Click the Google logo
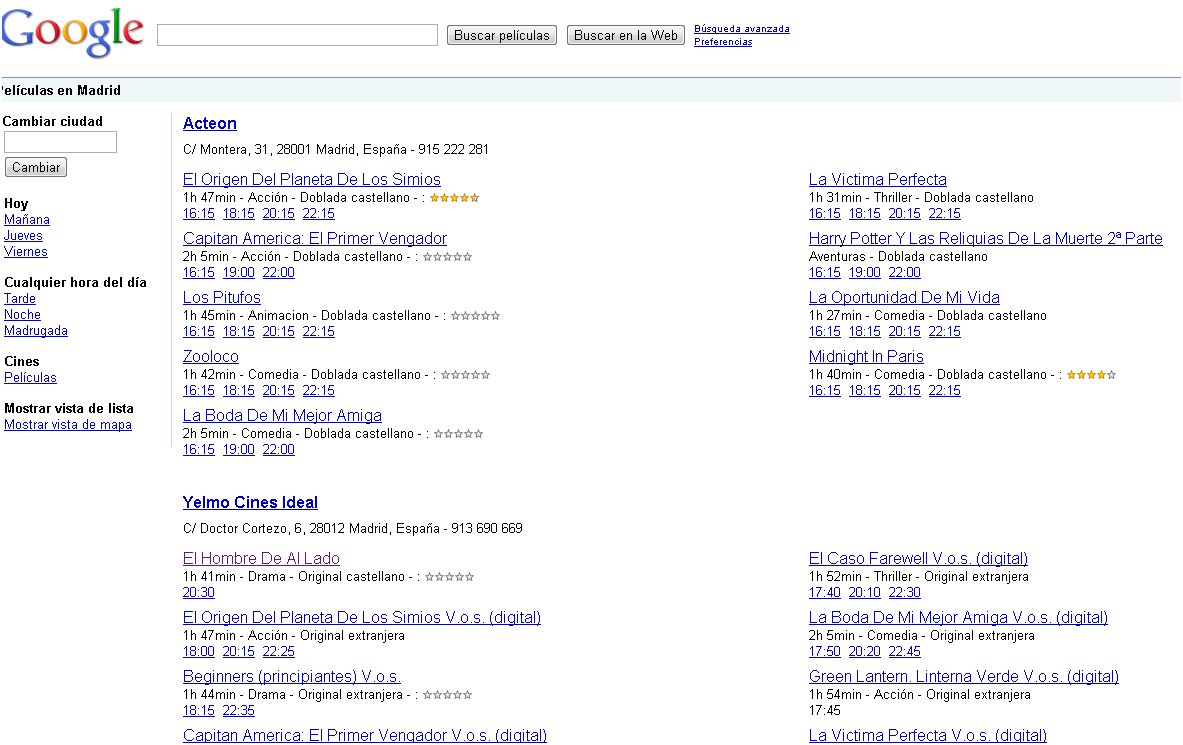The height and width of the screenshot is (745, 1183). [72, 32]
